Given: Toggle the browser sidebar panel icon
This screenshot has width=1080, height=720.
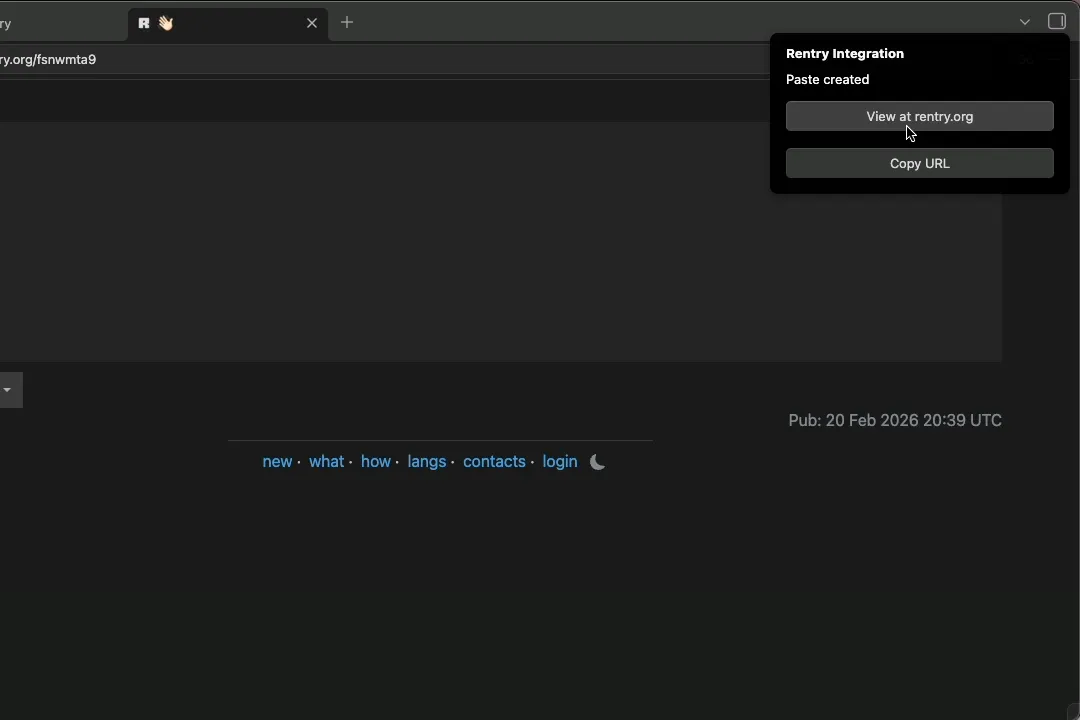Looking at the screenshot, I should (1057, 21).
